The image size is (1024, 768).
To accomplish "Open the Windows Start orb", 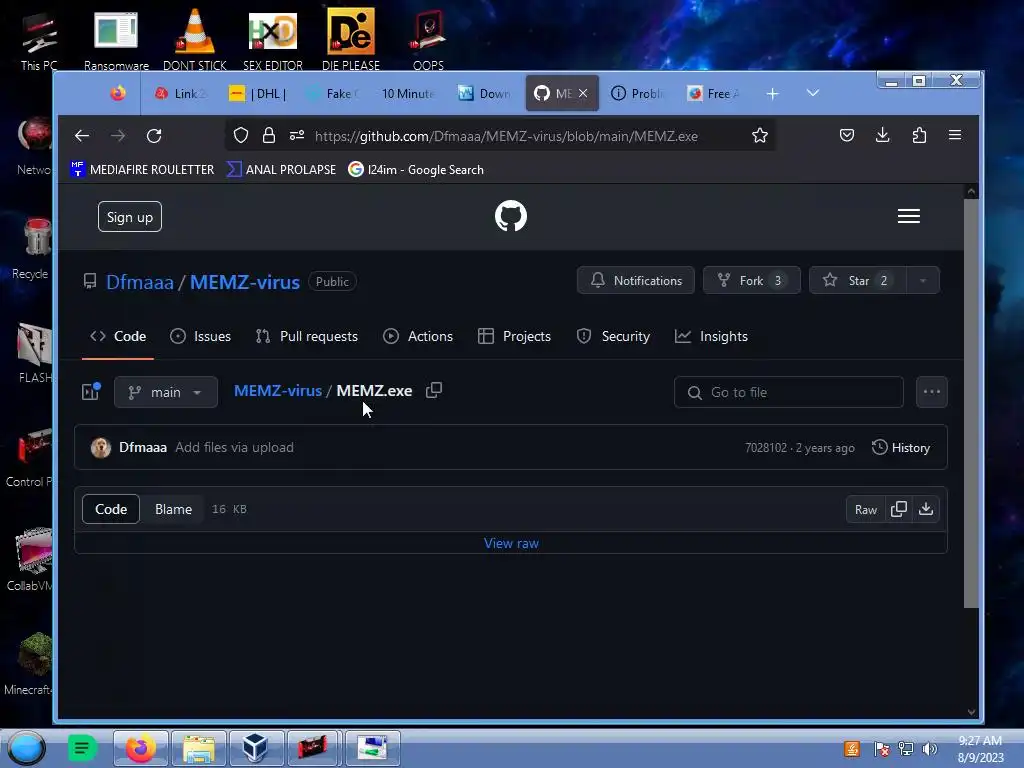I will tap(26, 748).
